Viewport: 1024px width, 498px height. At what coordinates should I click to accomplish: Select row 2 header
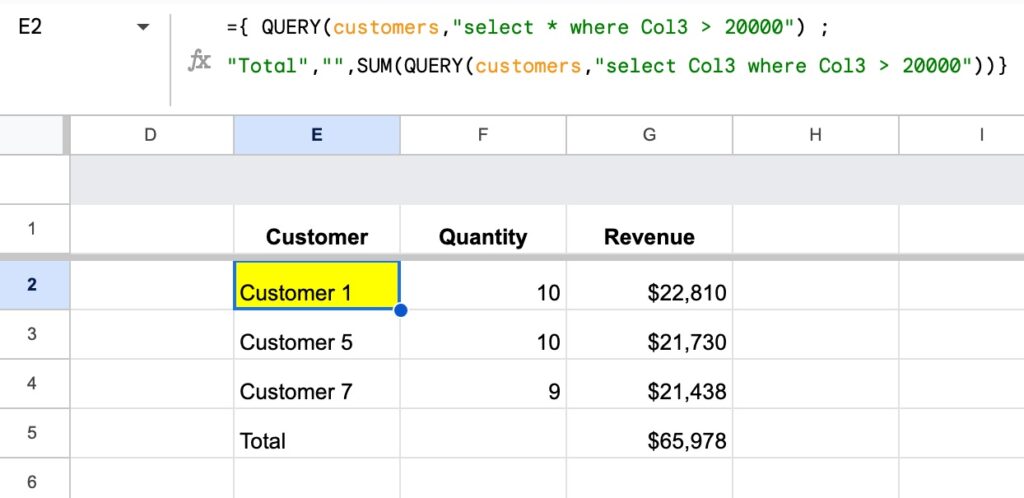tap(32, 285)
